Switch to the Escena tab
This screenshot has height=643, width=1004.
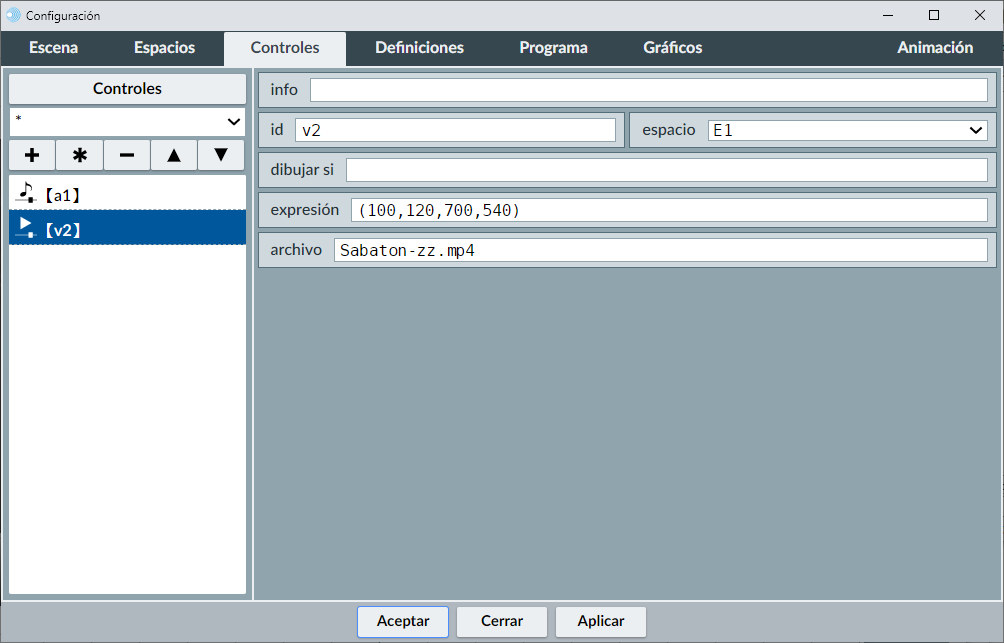(53, 48)
